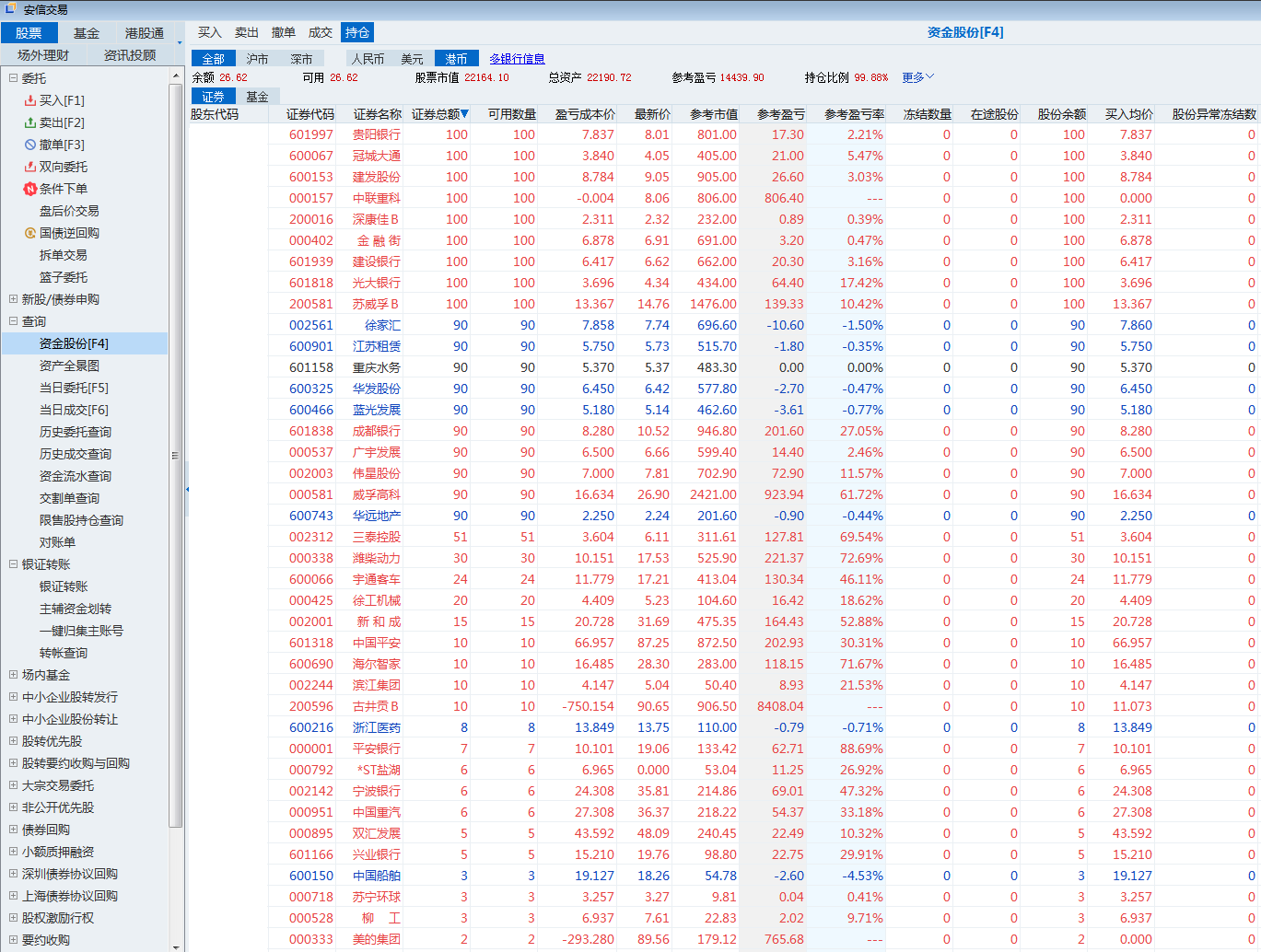Image resolution: width=1261 pixels, height=952 pixels.
Task: Open 撤单[F3] cancel order item
Action: pyautogui.click(x=61, y=145)
